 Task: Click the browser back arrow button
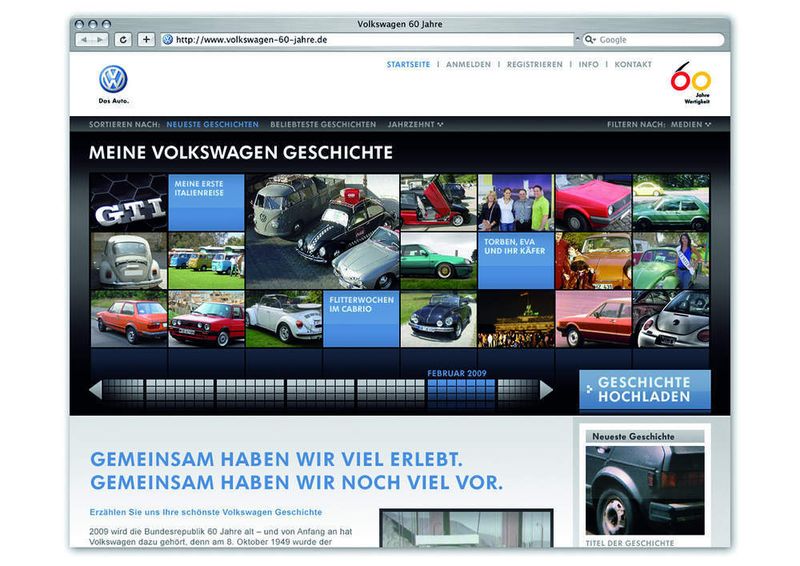[84, 40]
